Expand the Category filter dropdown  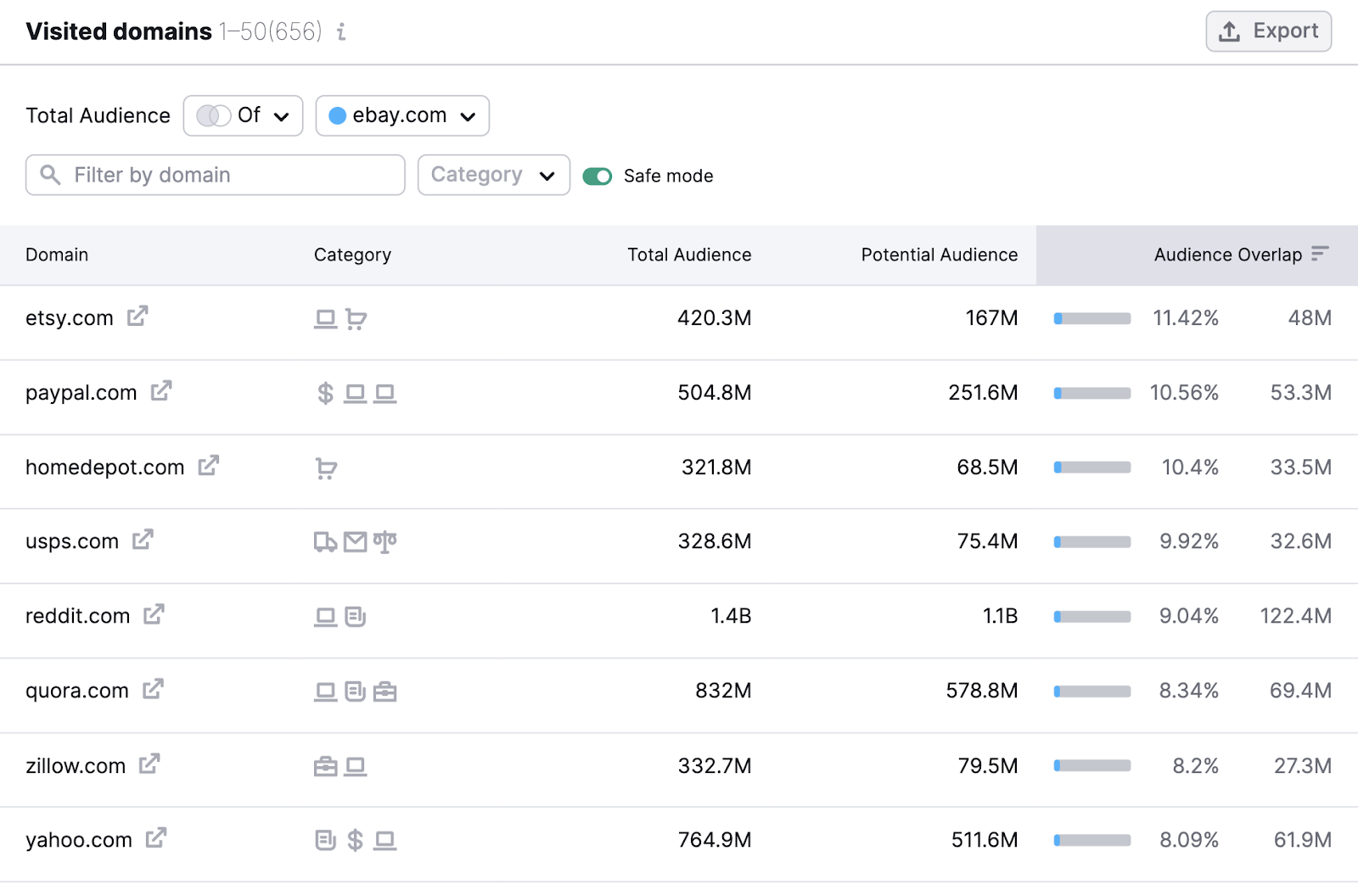pos(493,175)
